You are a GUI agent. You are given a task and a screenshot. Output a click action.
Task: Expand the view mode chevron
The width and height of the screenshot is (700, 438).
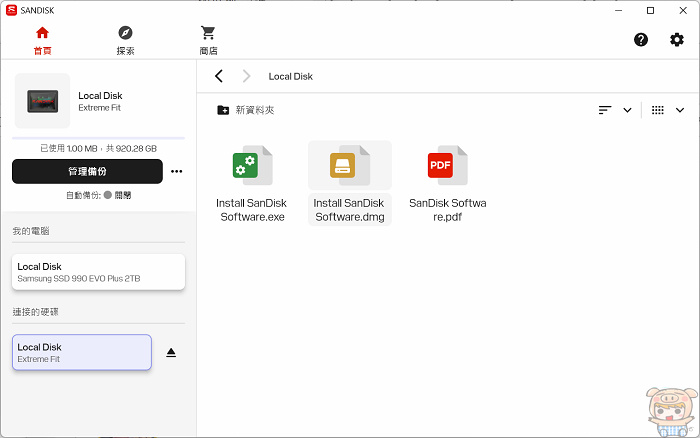[679, 110]
